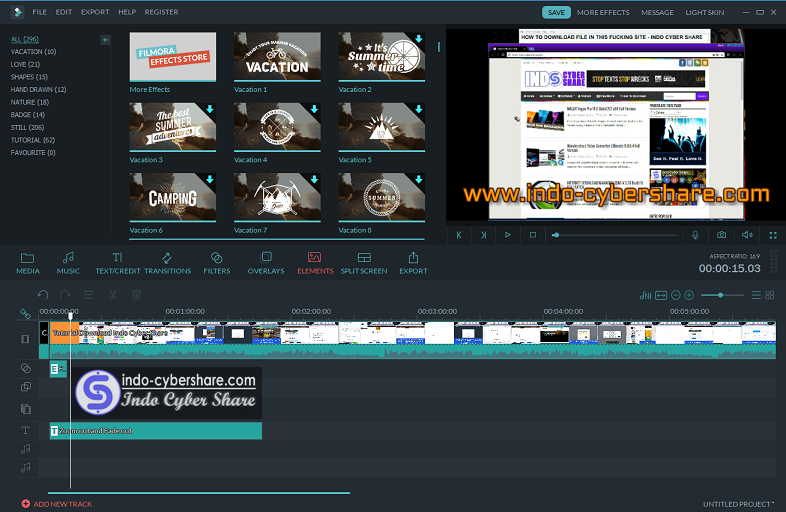Screen dimensions: 786x512
Task: Open the Overlays tab
Action: [x=266, y=263]
